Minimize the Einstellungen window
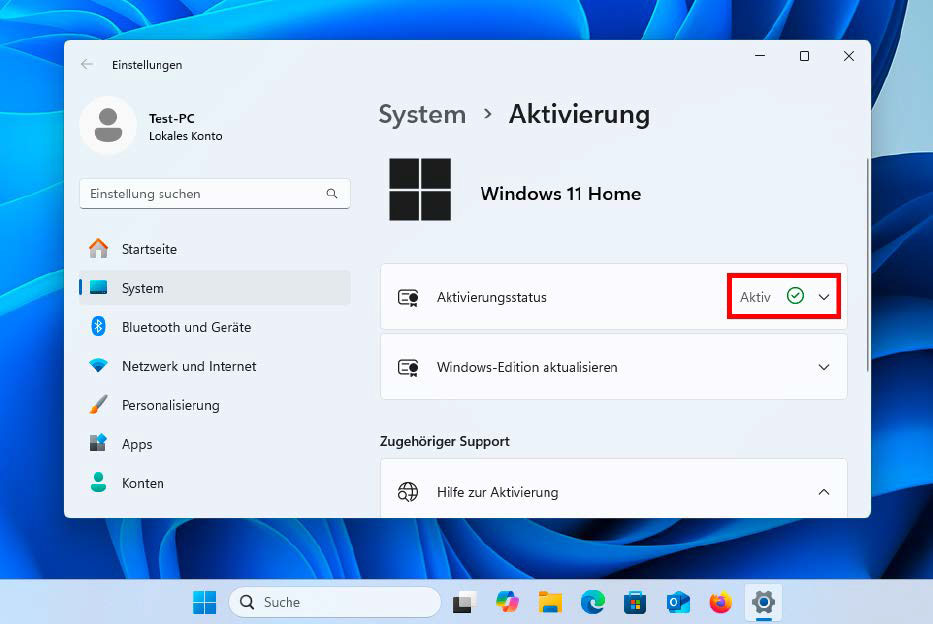Image resolution: width=933 pixels, height=624 pixels. [x=760, y=56]
